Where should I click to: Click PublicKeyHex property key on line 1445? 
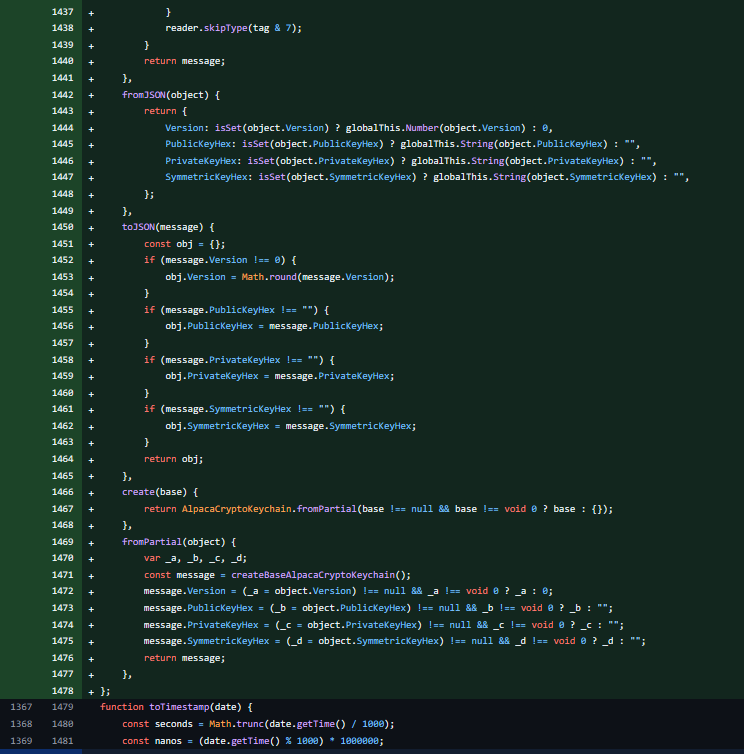[198, 144]
